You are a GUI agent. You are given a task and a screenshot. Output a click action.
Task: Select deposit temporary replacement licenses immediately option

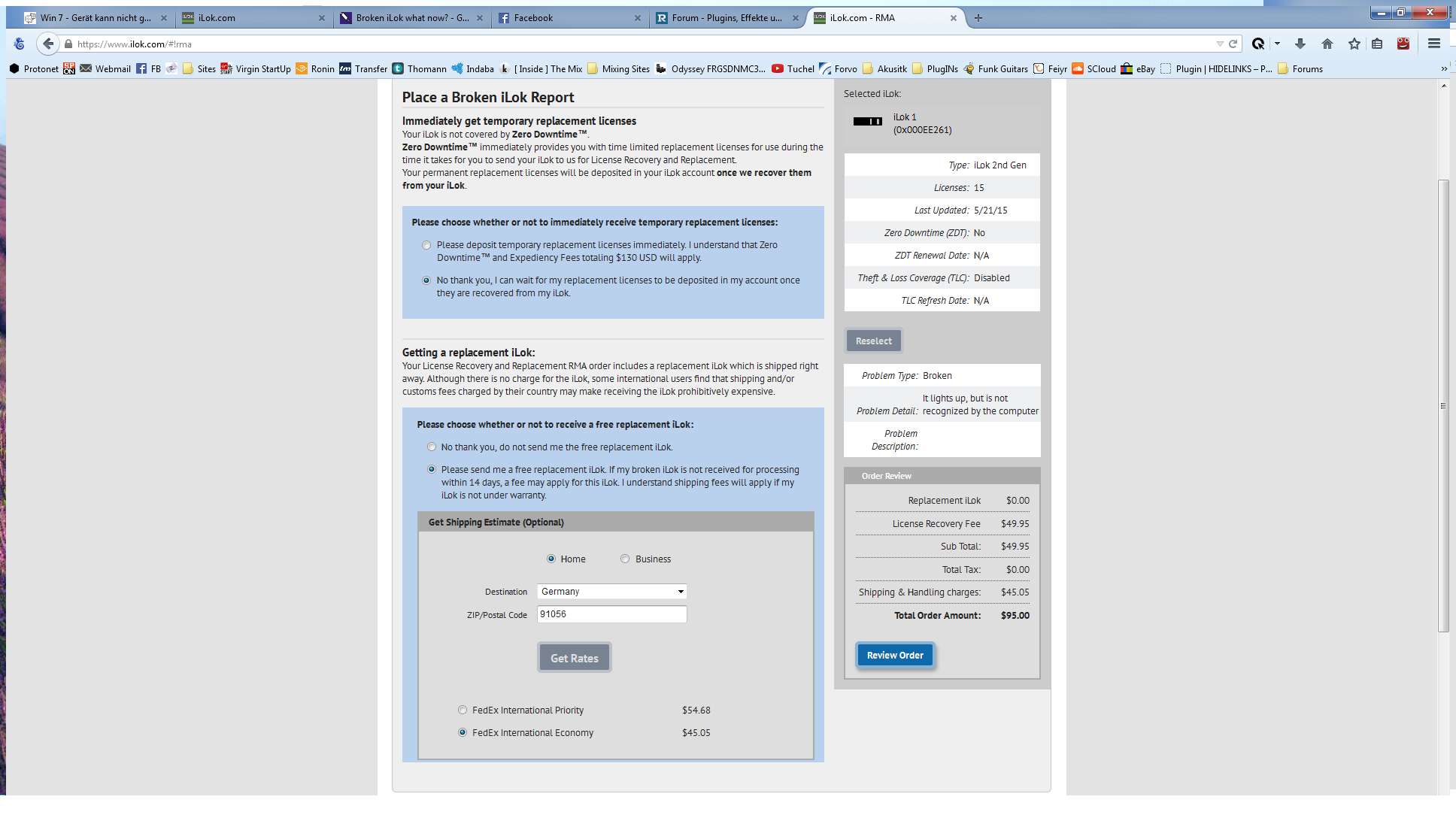(426, 245)
